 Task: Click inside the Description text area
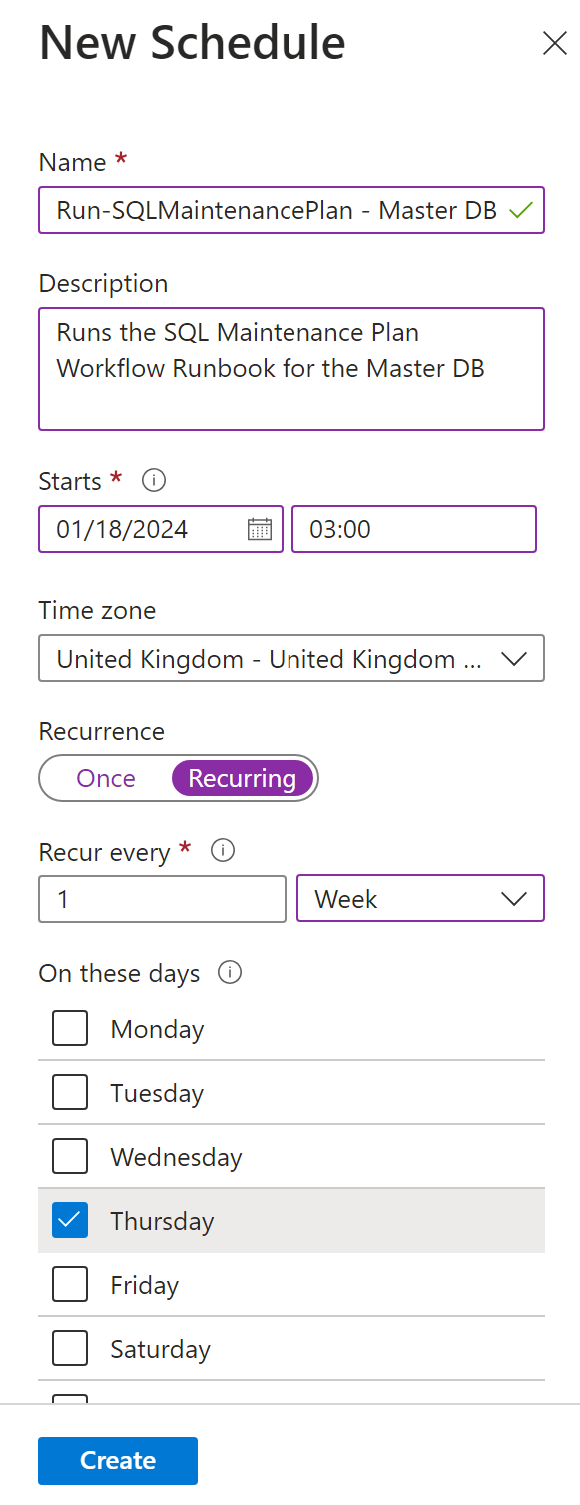(292, 369)
